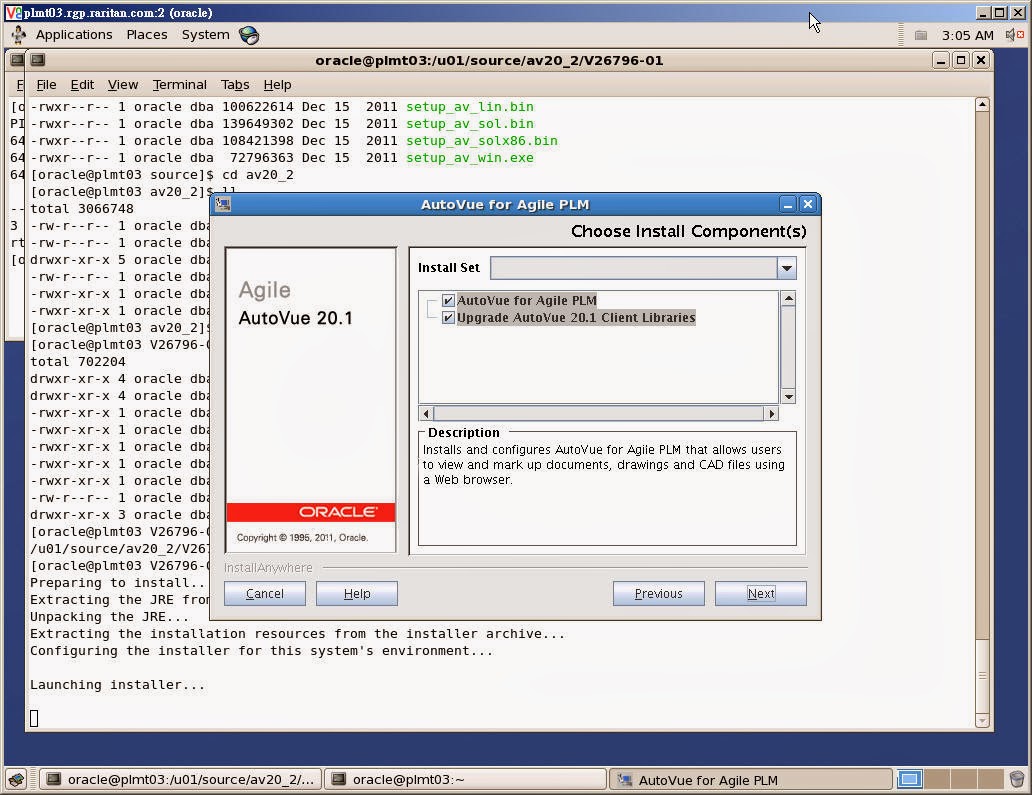Viewport: 1032px width, 795px height.
Task: Click component list scroll down arrow
Action: [788, 396]
